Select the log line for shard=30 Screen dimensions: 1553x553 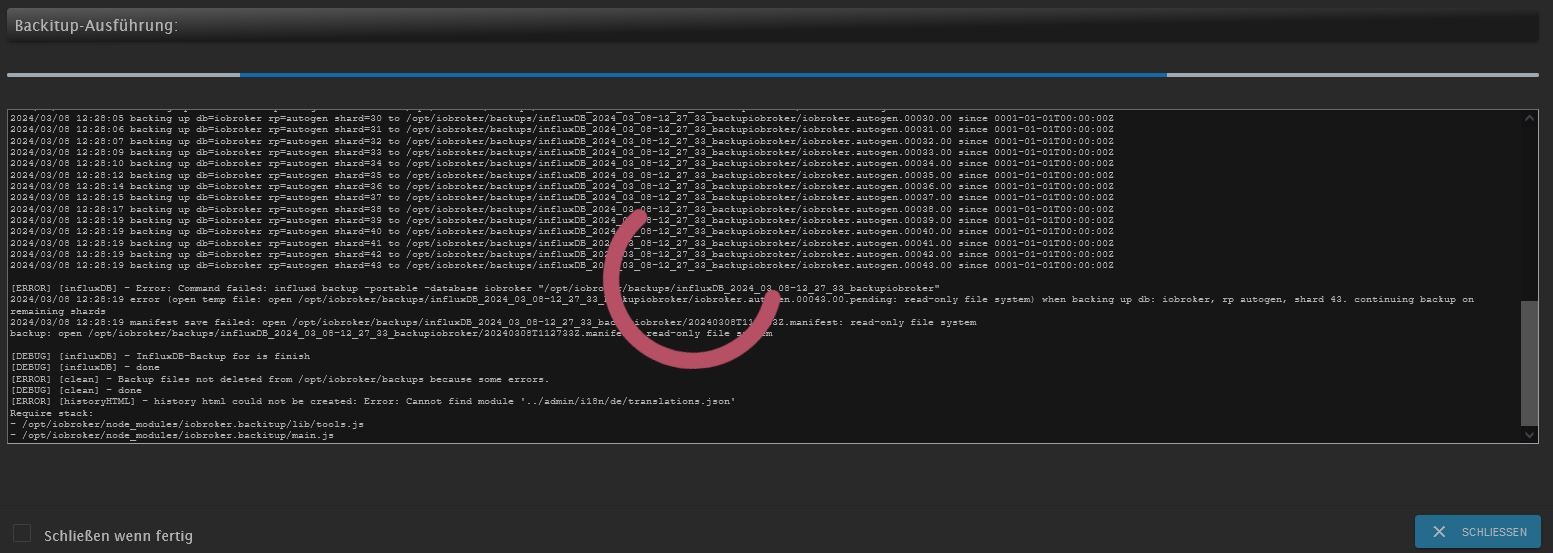[x=561, y=118]
